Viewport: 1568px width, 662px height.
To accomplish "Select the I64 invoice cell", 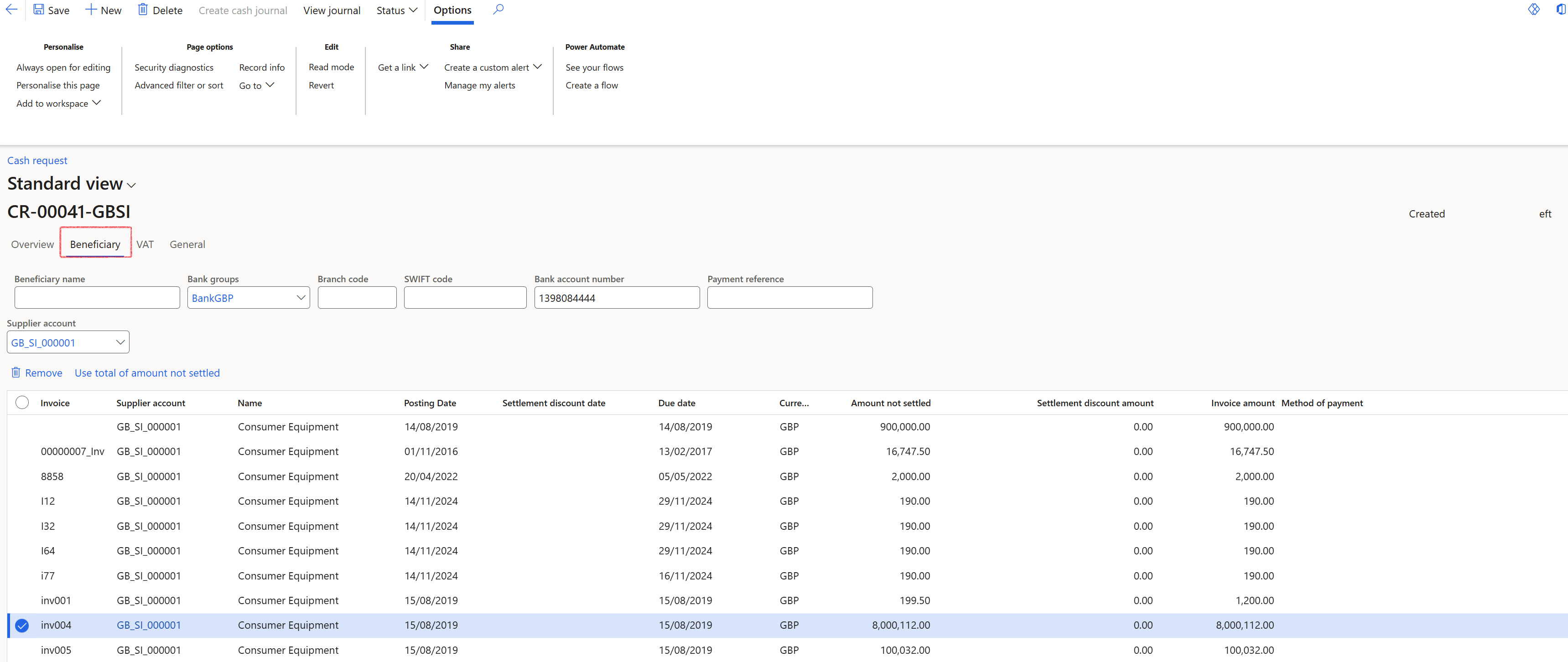I will coord(47,551).
